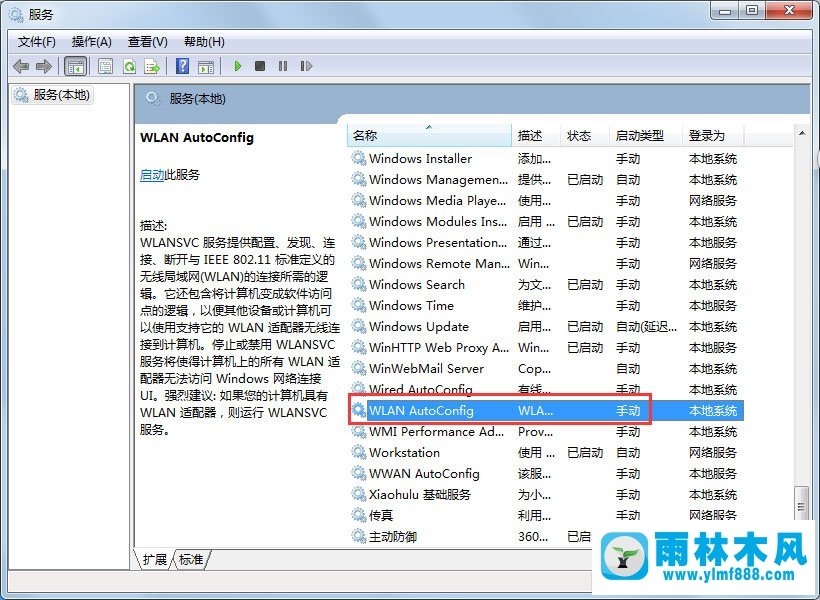Open the 操作(A) menu

92,42
